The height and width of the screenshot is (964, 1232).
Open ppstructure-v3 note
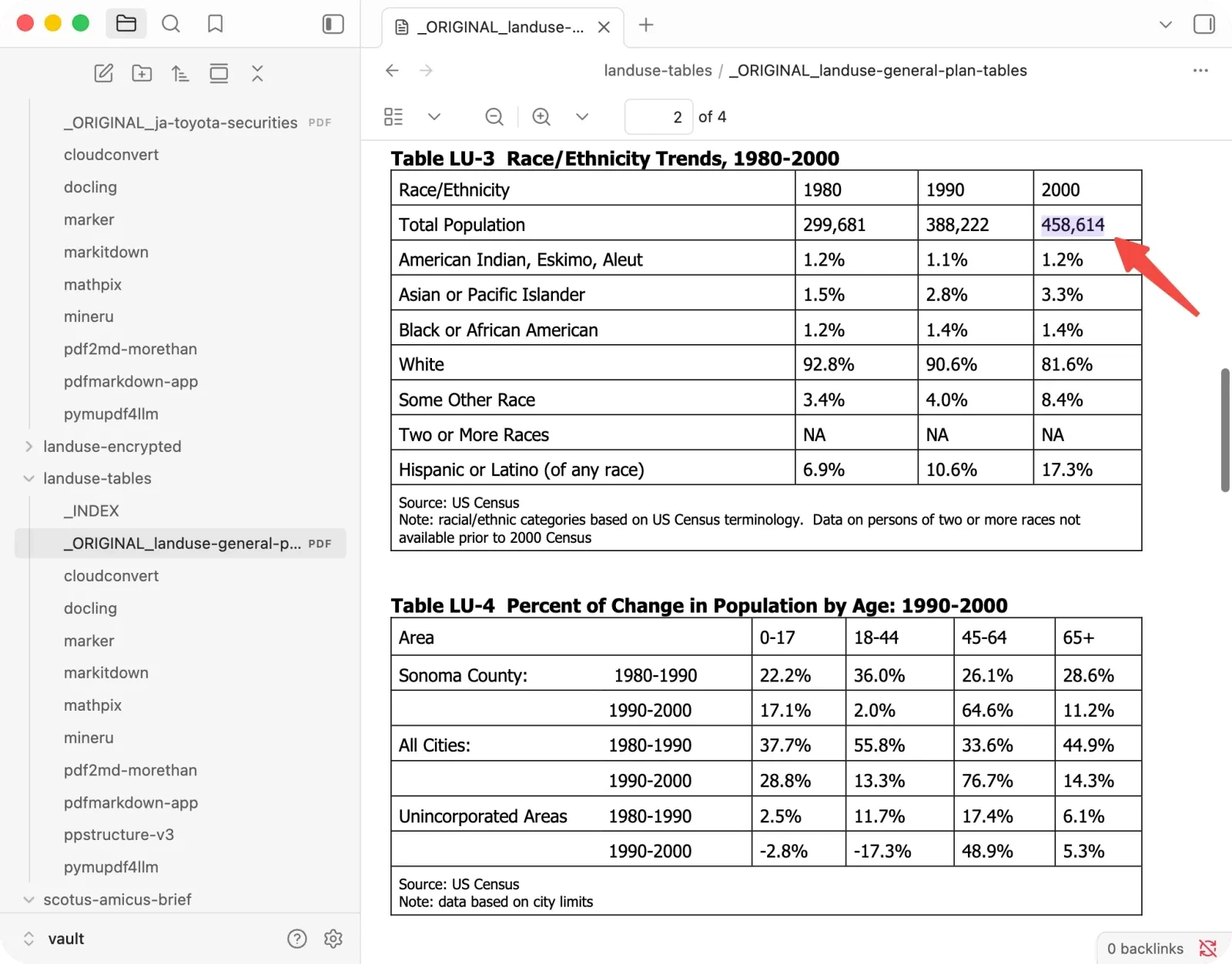[180, 835]
